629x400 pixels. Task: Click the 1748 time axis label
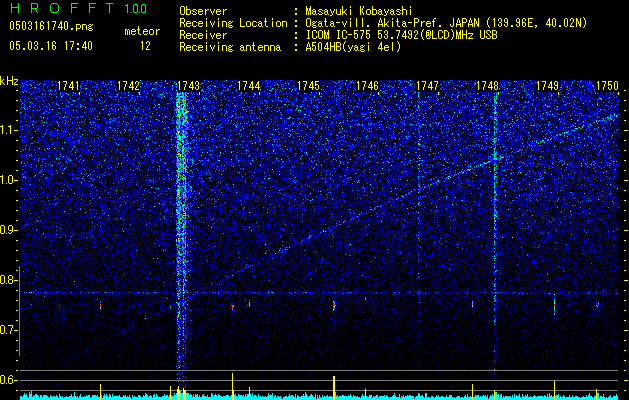(487, 86)
